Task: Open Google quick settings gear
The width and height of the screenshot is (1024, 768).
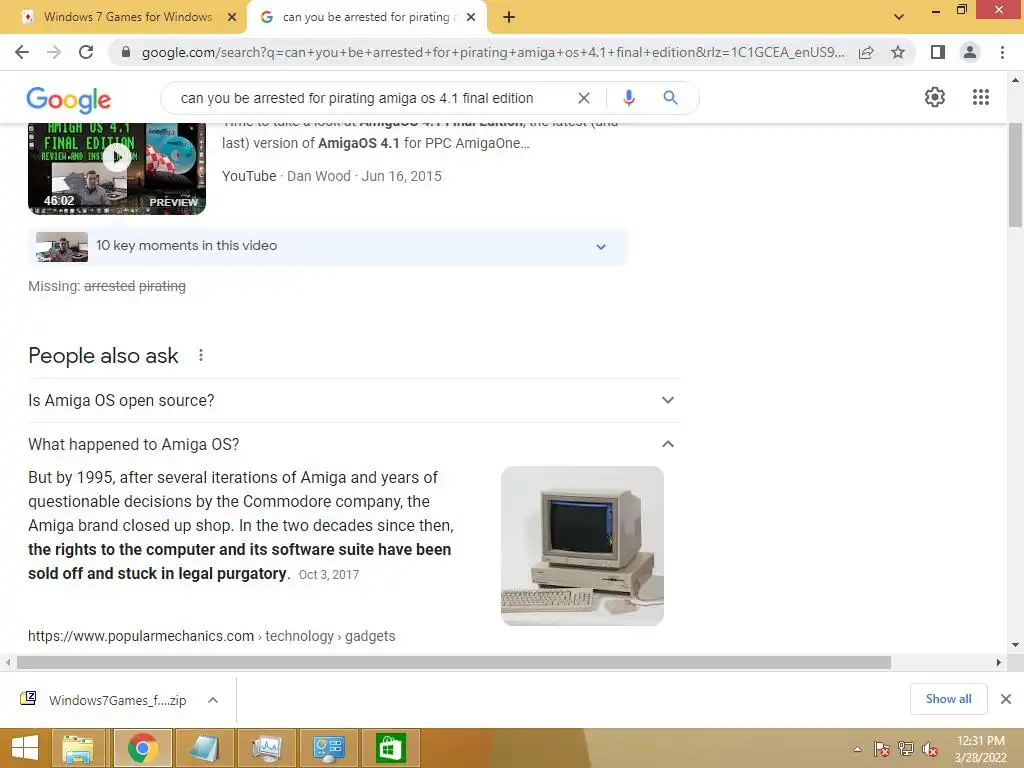Action: click(x=935, y=97)
